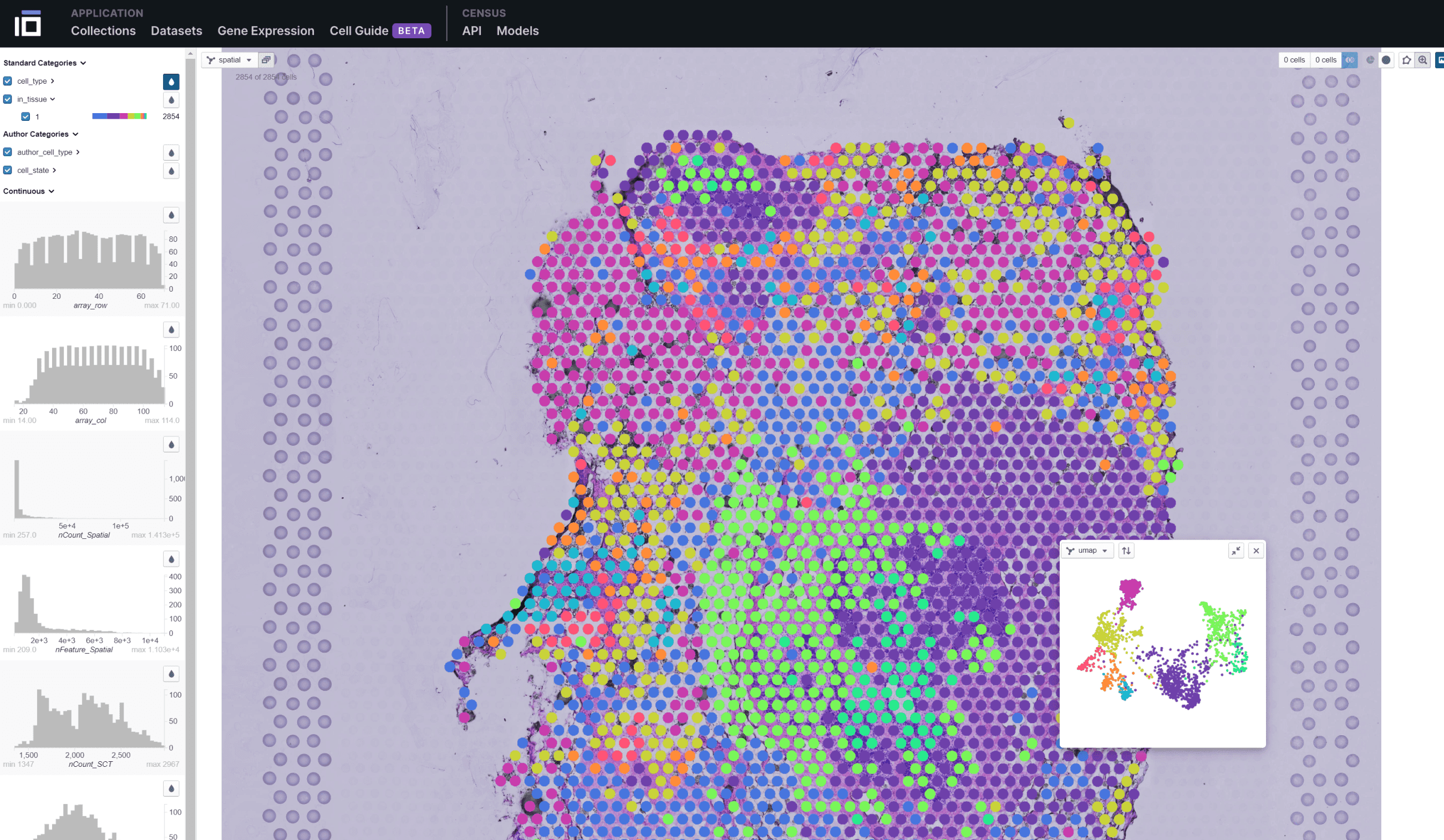Screen dimensions: 1444x840
Task: Click the differential expression compute button
Action: (1350, 59)
